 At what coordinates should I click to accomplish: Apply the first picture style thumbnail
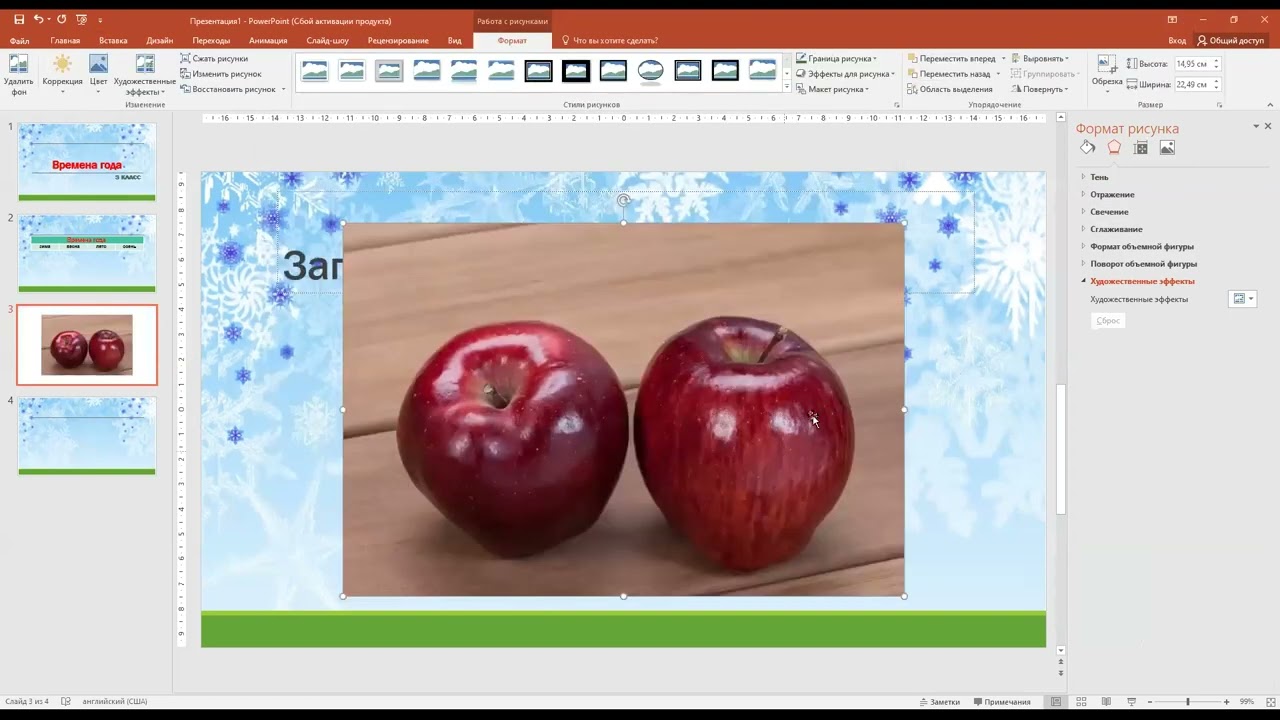pyautogui.click(x=315, y=71)
